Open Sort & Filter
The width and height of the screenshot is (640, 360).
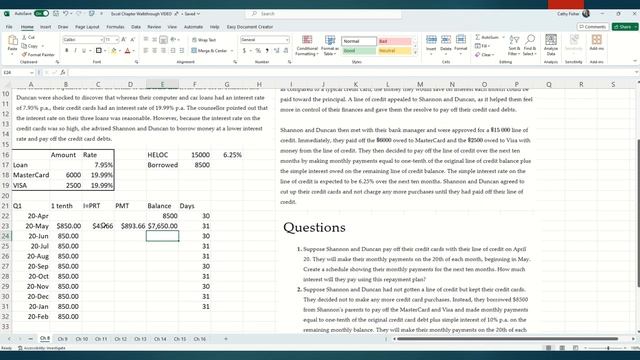point(514,45)
